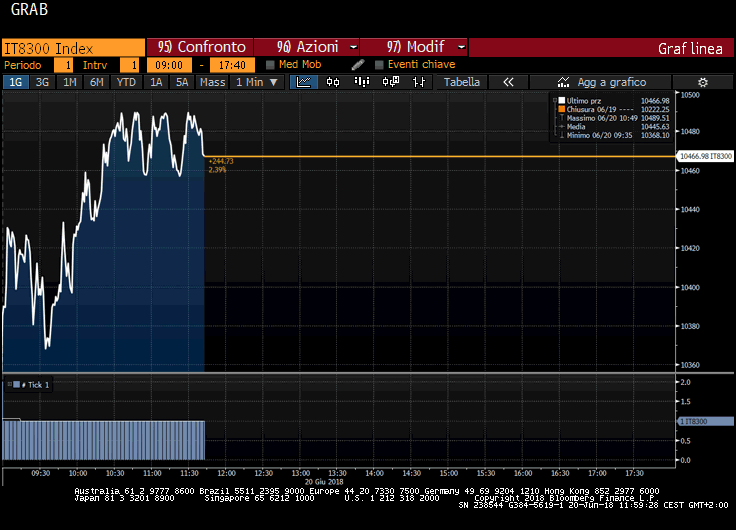Toggle the Eventi chiave checkbox
This screenshot has height=530, width=736.
[x=379, y=65]
